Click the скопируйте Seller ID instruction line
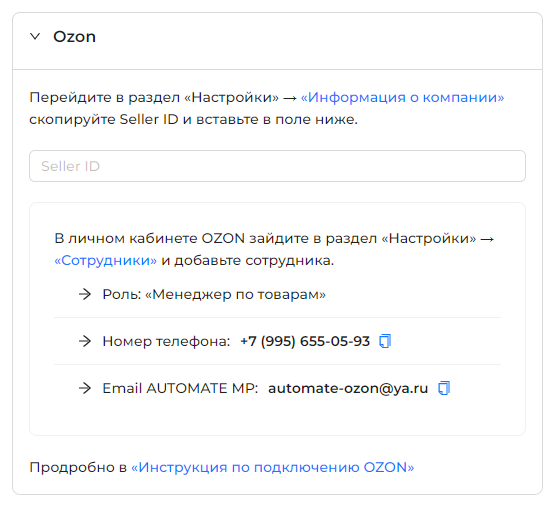The width and height of the screenshot is (557, 509). pyautogui.click(x=193, y=119)
